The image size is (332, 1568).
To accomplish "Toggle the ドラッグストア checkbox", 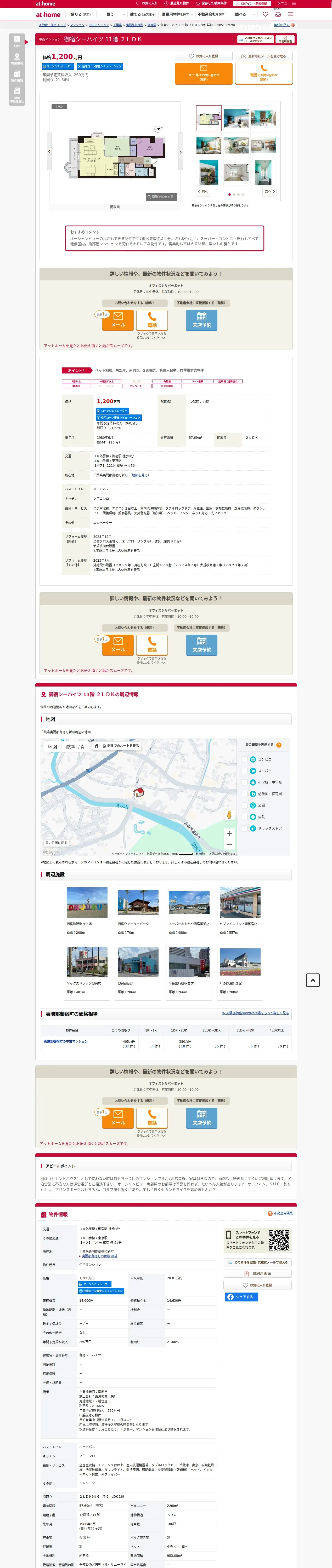I will (x=245, y=828).
